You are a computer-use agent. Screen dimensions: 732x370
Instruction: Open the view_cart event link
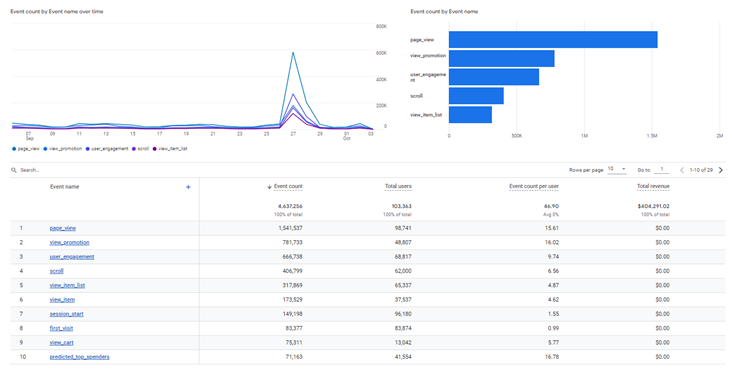[x=62, y=343]
